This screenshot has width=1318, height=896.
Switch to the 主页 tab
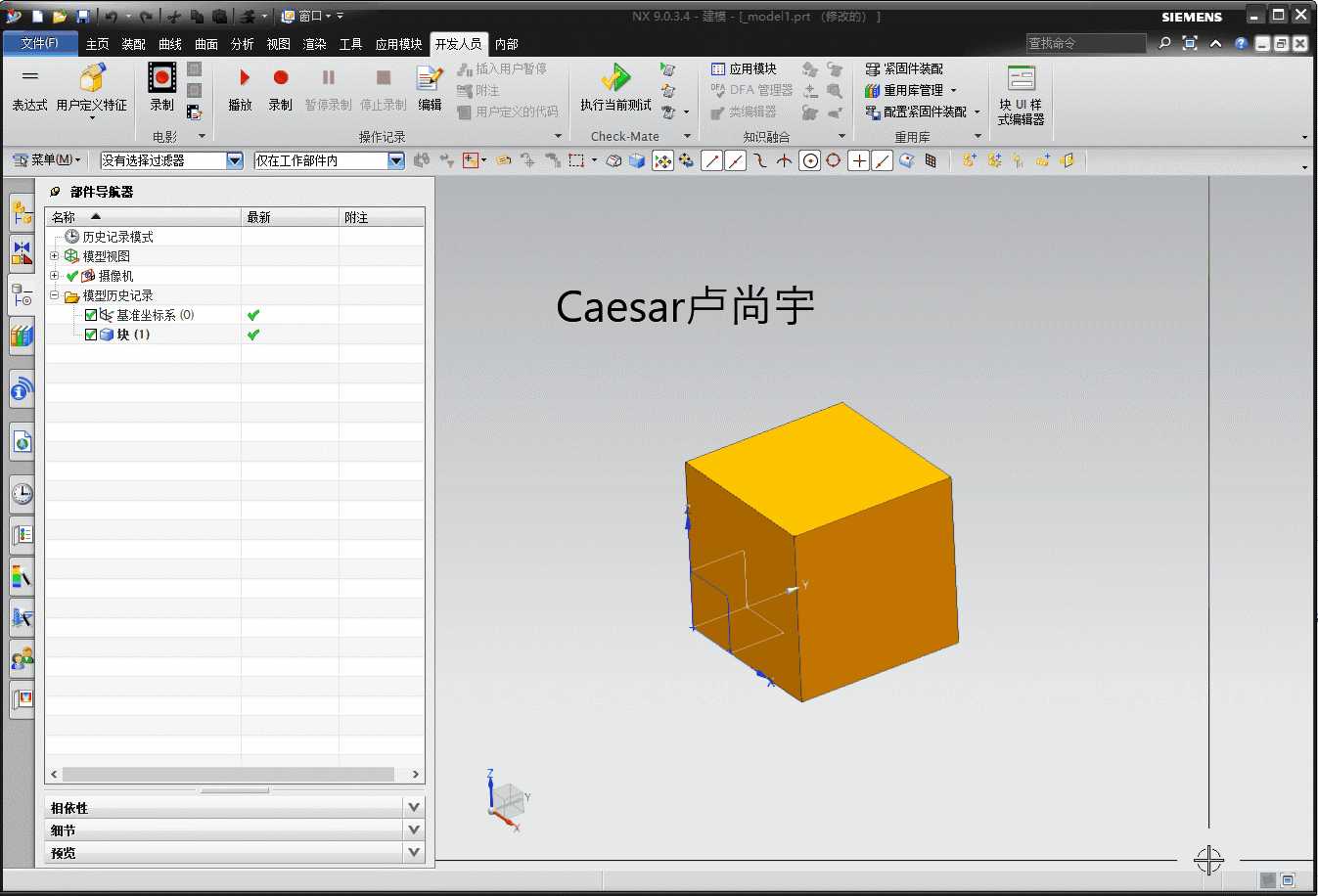[98, 44]
